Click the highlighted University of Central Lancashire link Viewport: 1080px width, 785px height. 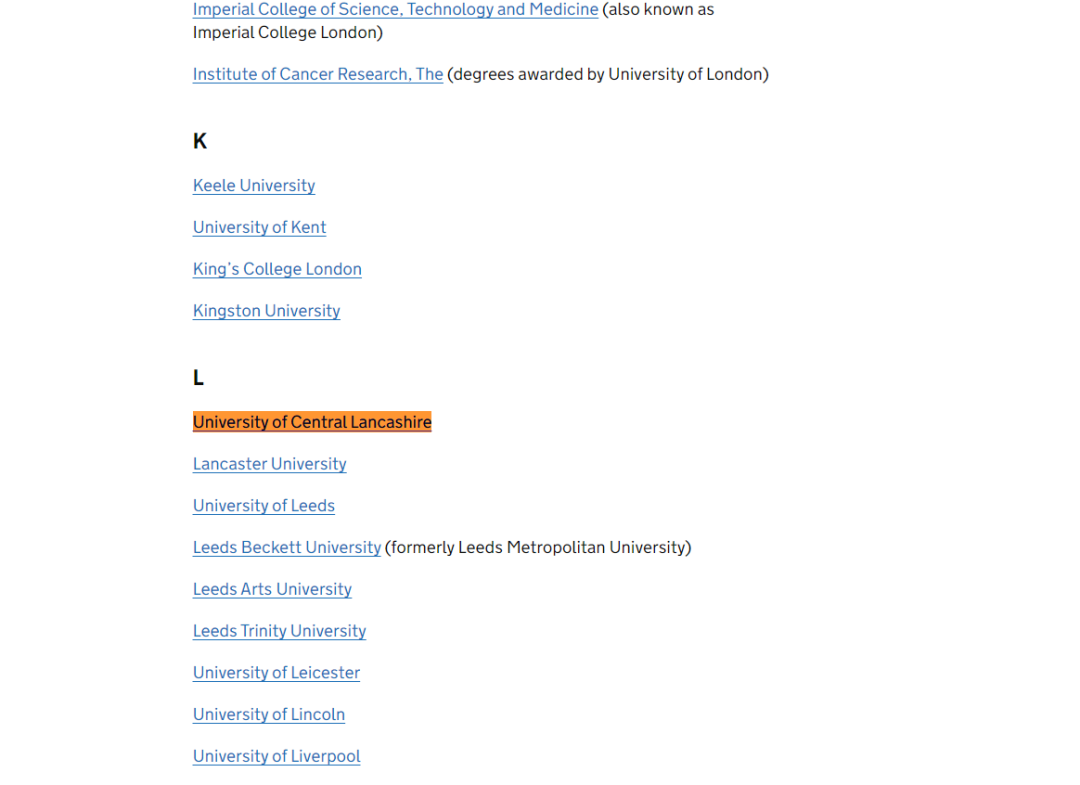(312, 422)
